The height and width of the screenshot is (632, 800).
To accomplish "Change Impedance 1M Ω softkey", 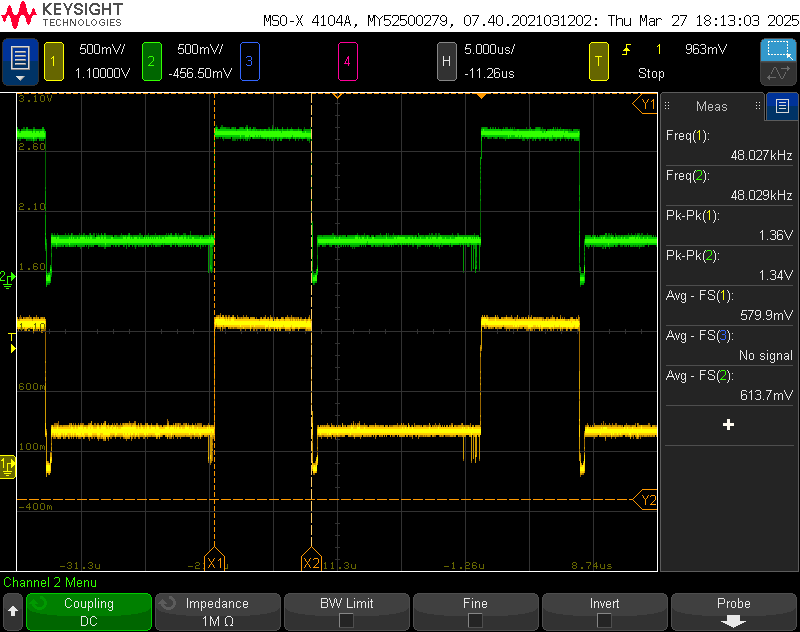I will [218, 612].
